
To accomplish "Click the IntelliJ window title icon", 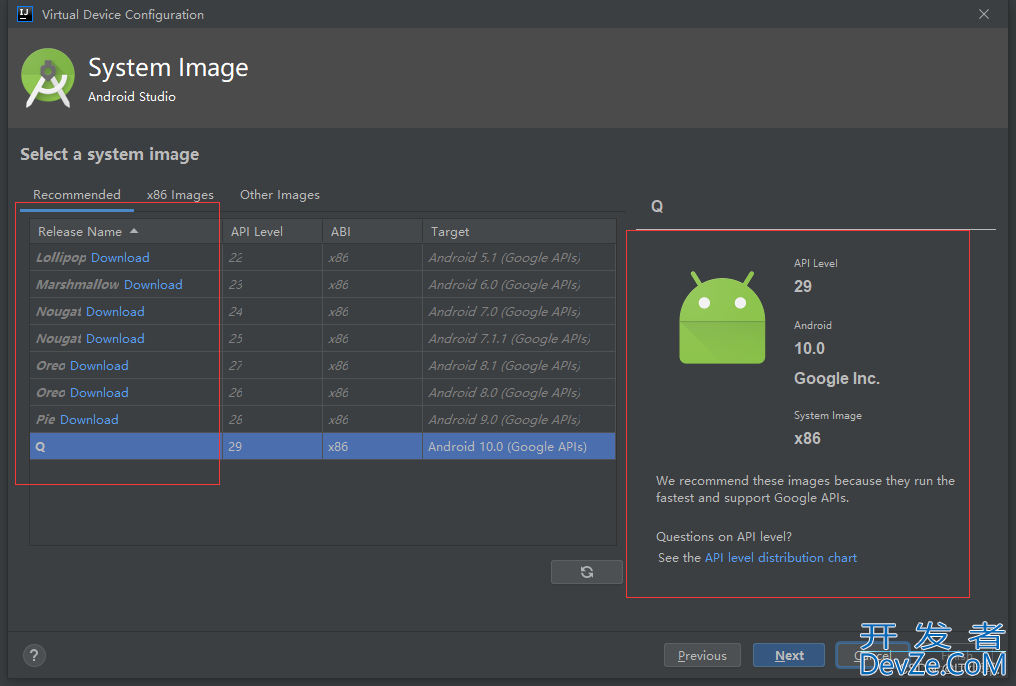I will pyautogui.click(x=25, y=14).
